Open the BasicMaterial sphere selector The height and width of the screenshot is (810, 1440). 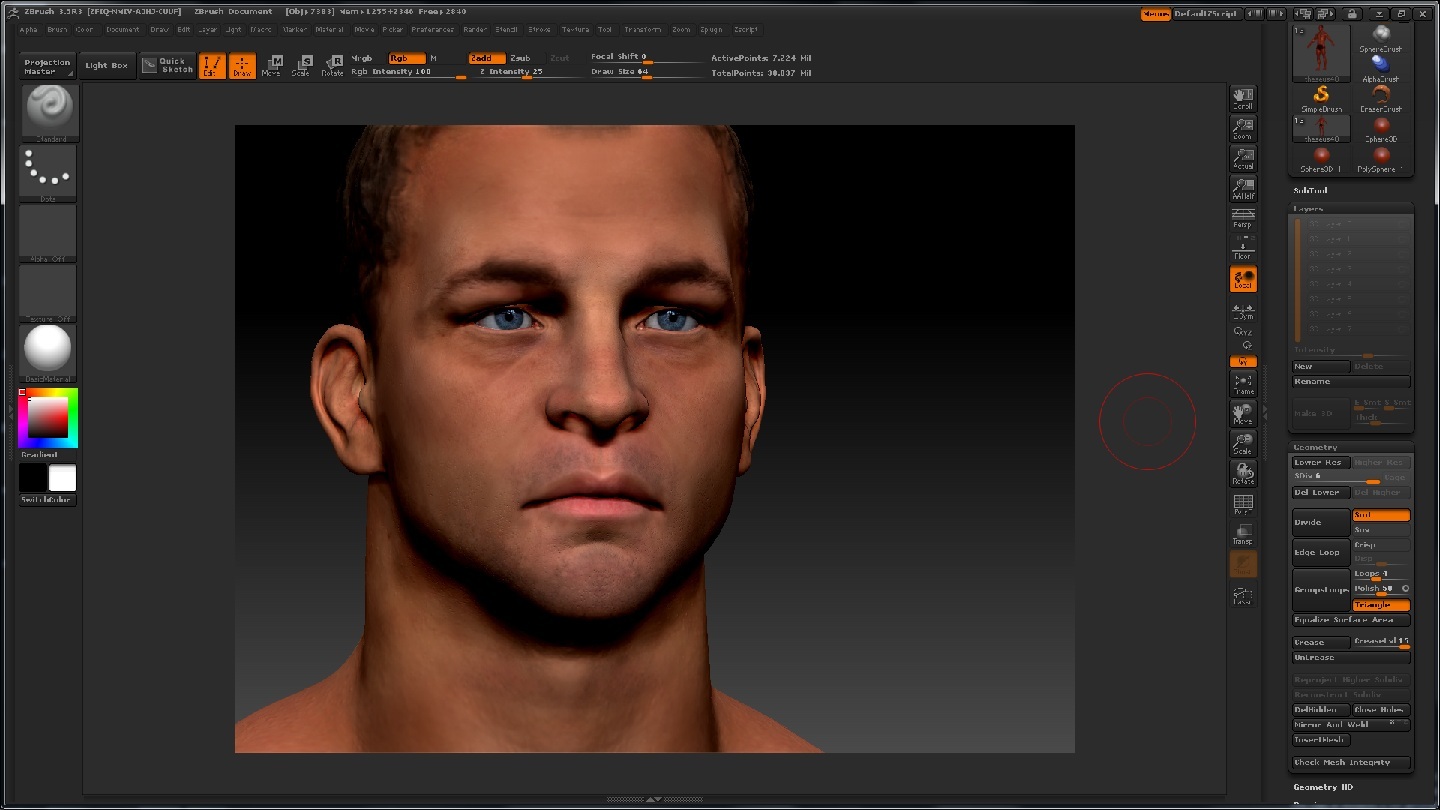pyautogui.click(x=49, y=353)
